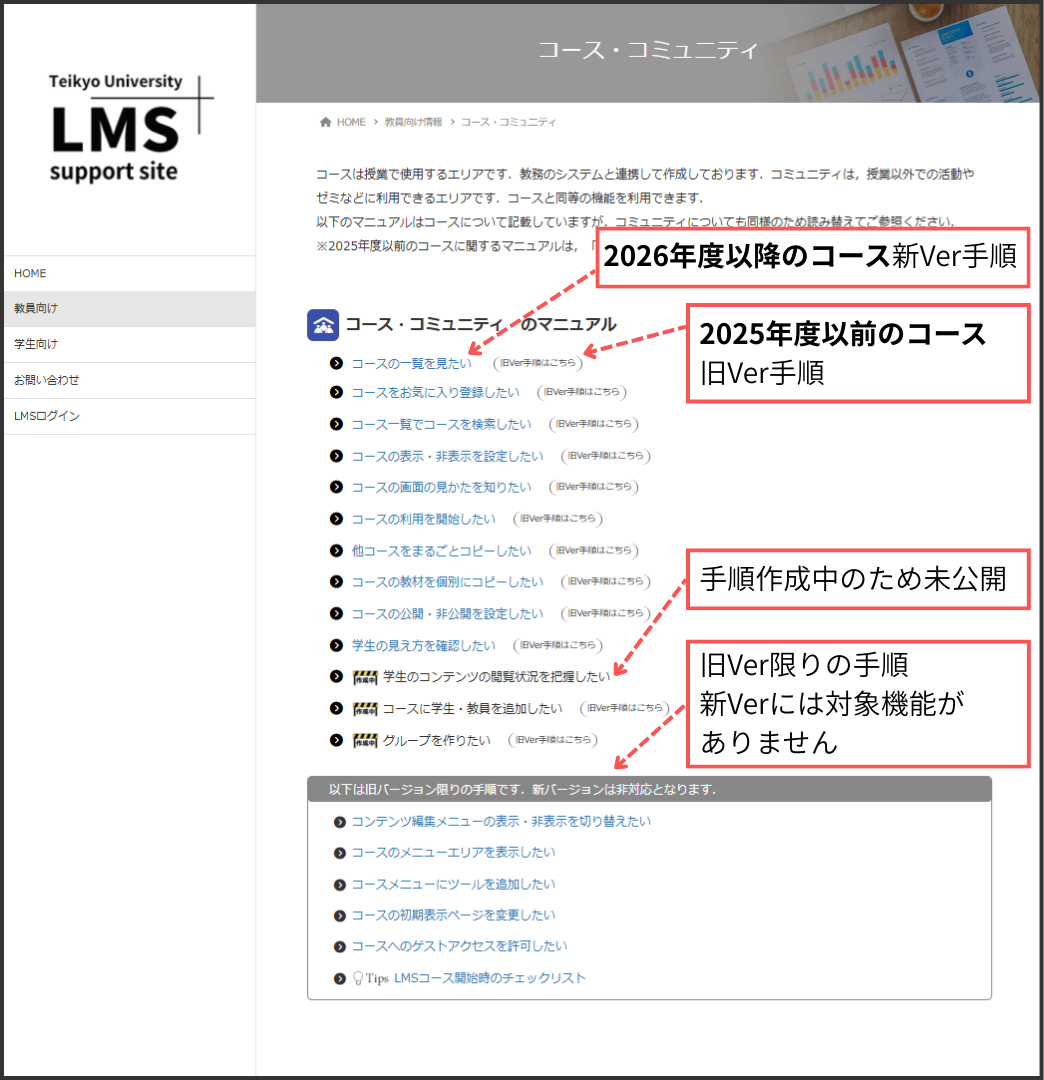Click 教員向け情報 in the breadcrumb
This screenshot has width=1044, height=1080.
(x=413, y=122)
